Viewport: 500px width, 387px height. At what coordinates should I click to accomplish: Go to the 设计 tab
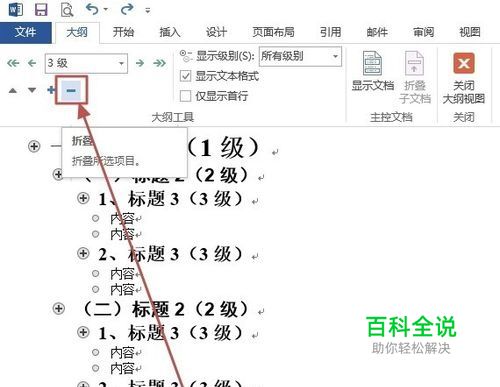[x=216, y=32]
